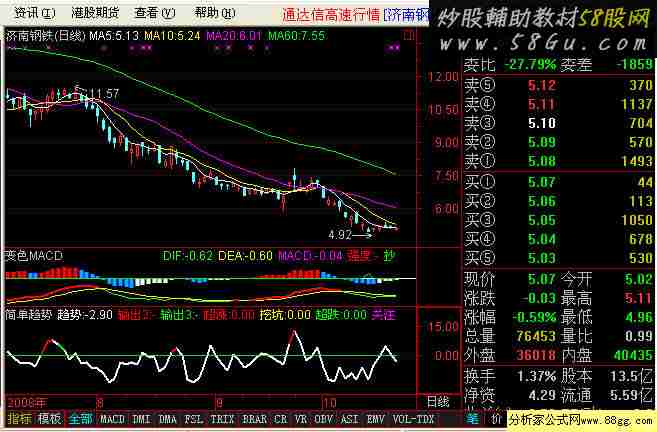This screenshot has width=657, height=432.
Task: Click the 买② bid row at 5.06
Action: coord(559,201)
